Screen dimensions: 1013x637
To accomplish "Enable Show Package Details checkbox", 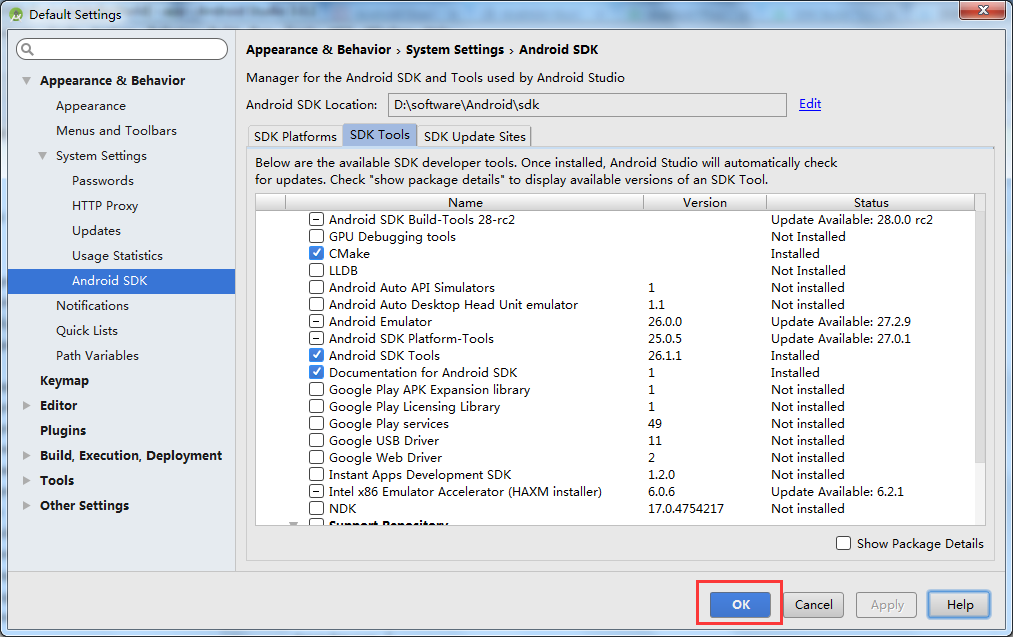I will (x=844, y=543).
